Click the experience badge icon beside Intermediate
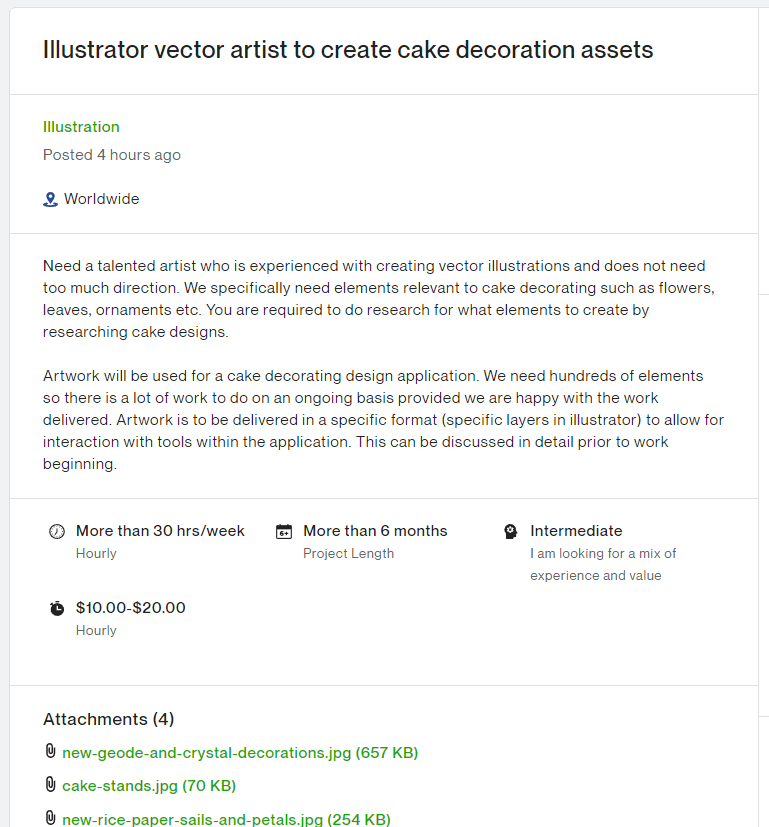The image size is (769, 827). tap(511, 531)
